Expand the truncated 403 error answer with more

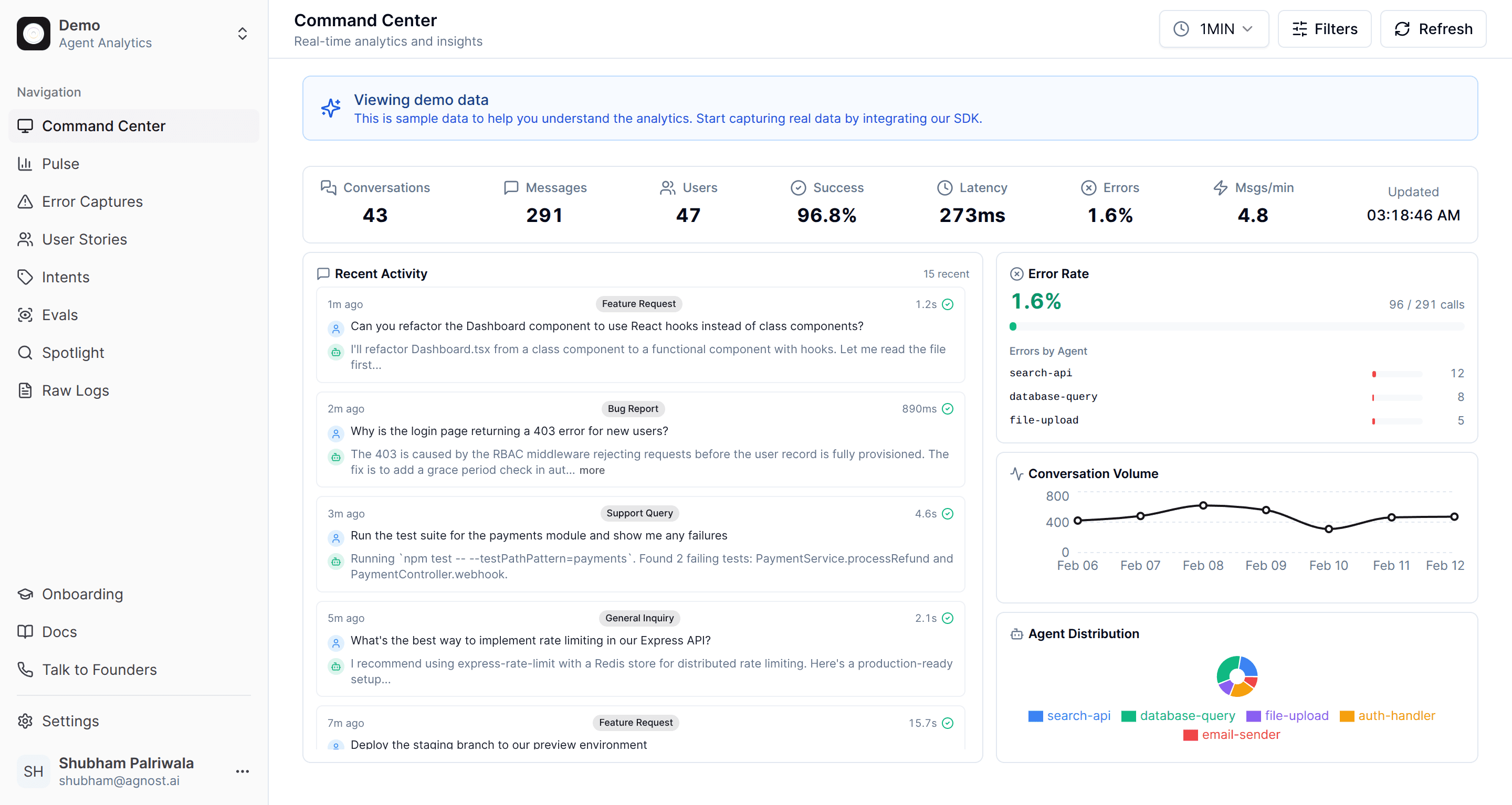592,469
